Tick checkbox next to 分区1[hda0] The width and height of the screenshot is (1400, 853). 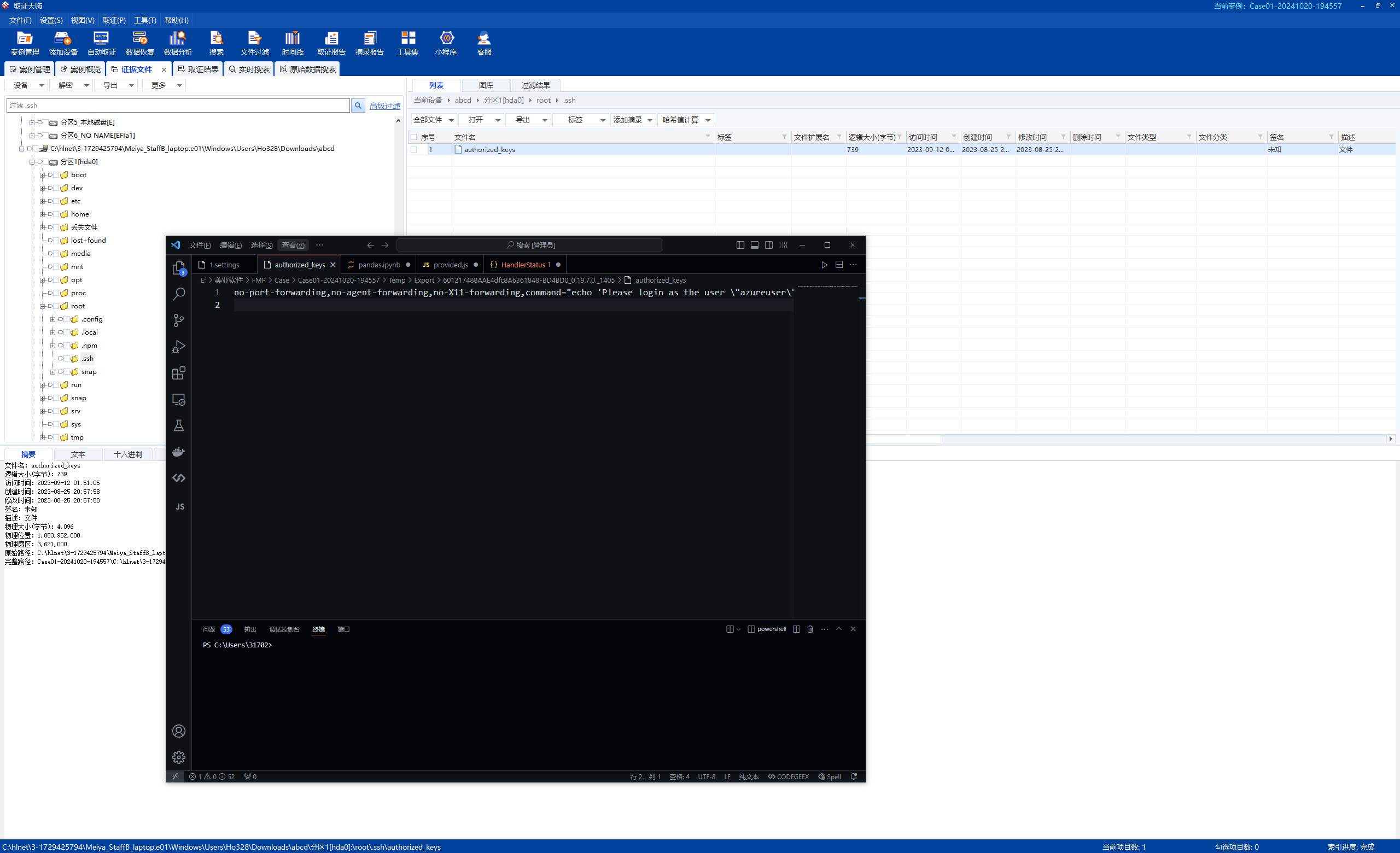(x=45, y=162)
